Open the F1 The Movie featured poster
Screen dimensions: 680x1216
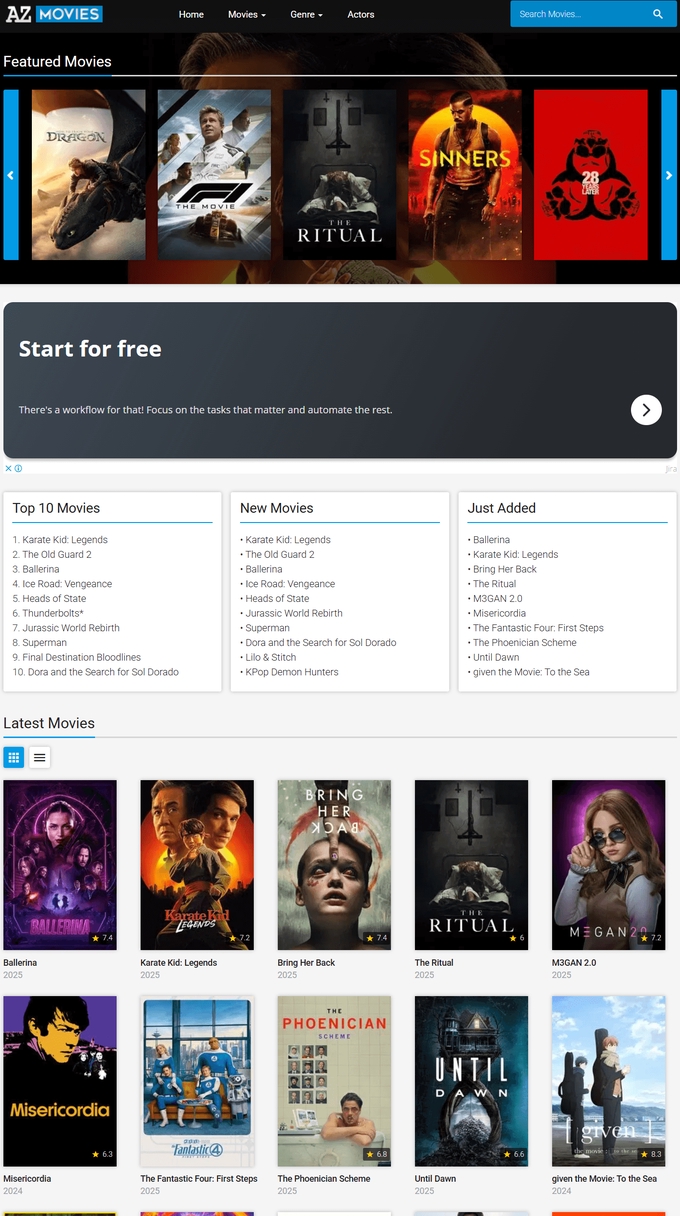214,175
